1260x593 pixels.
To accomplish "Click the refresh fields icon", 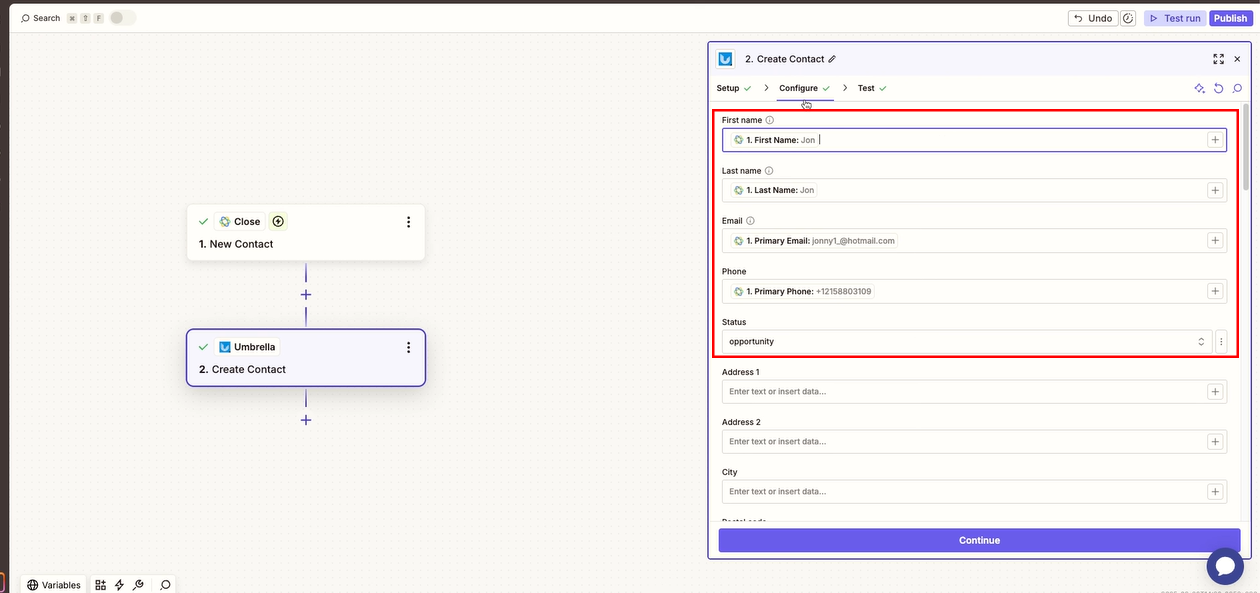I will pos(1219,88).
